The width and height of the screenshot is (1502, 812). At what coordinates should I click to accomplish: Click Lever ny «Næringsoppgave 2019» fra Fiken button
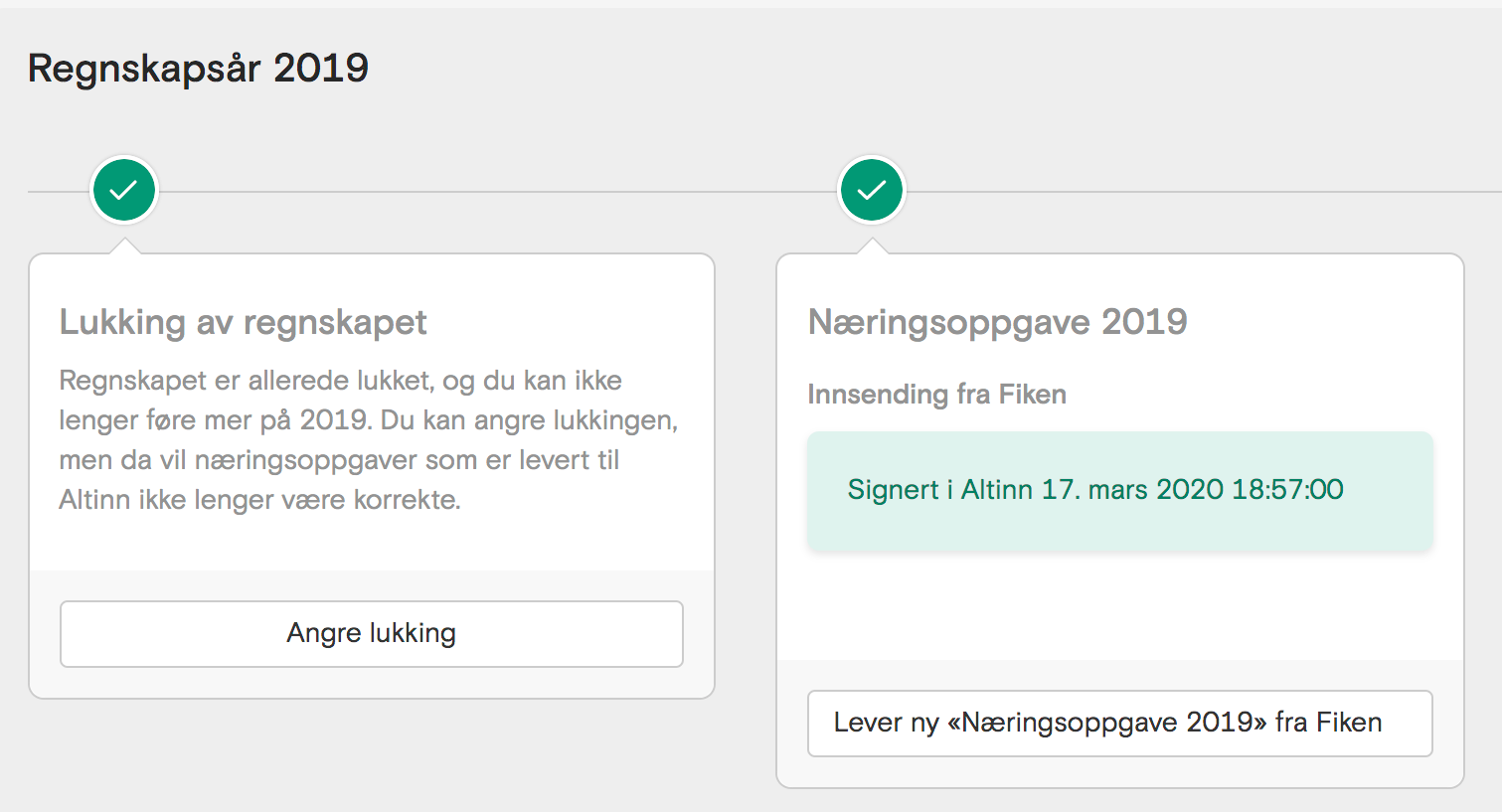(1120, 723)
